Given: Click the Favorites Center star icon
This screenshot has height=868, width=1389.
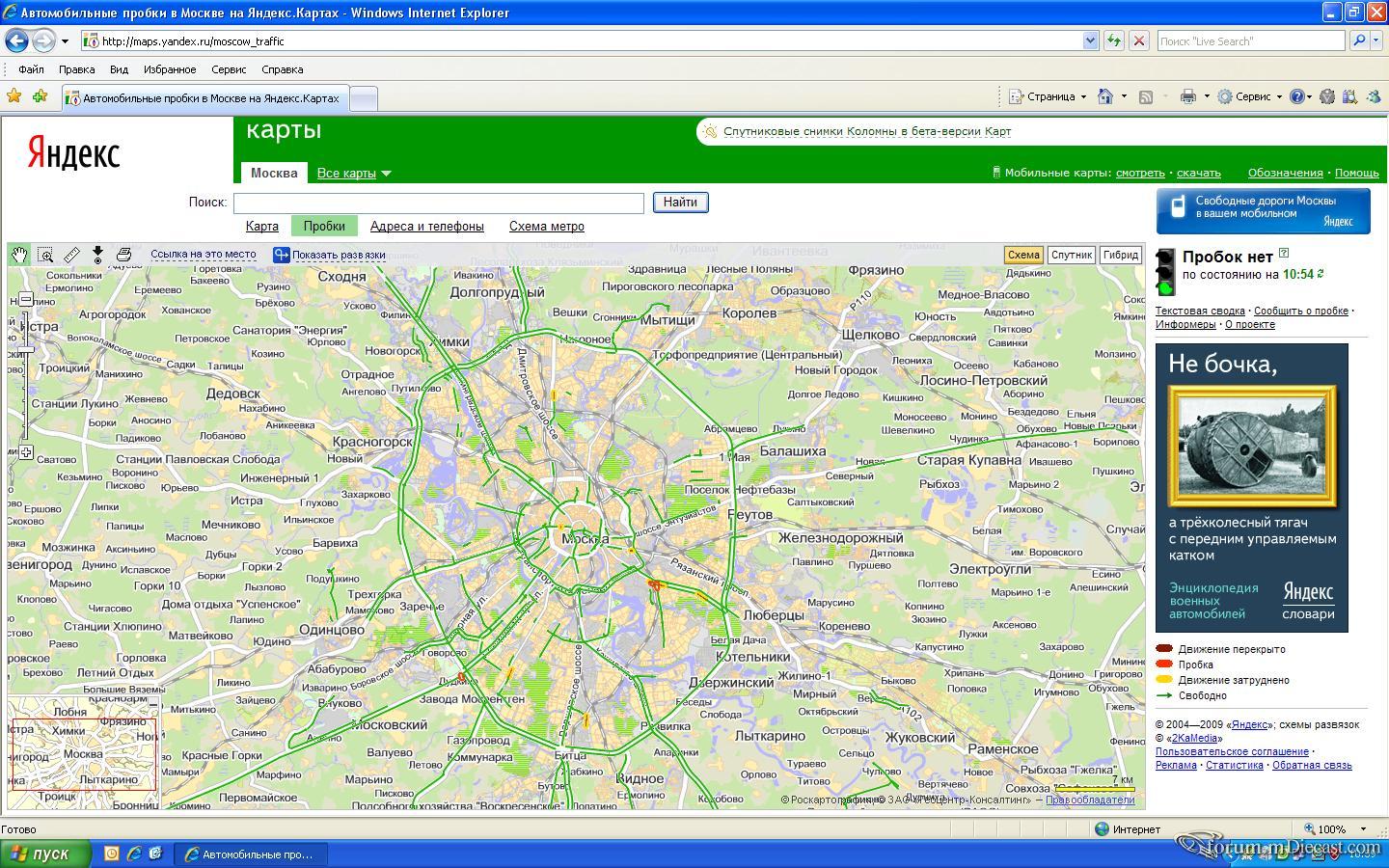Looking at the screenshot, I should (14, 96).
